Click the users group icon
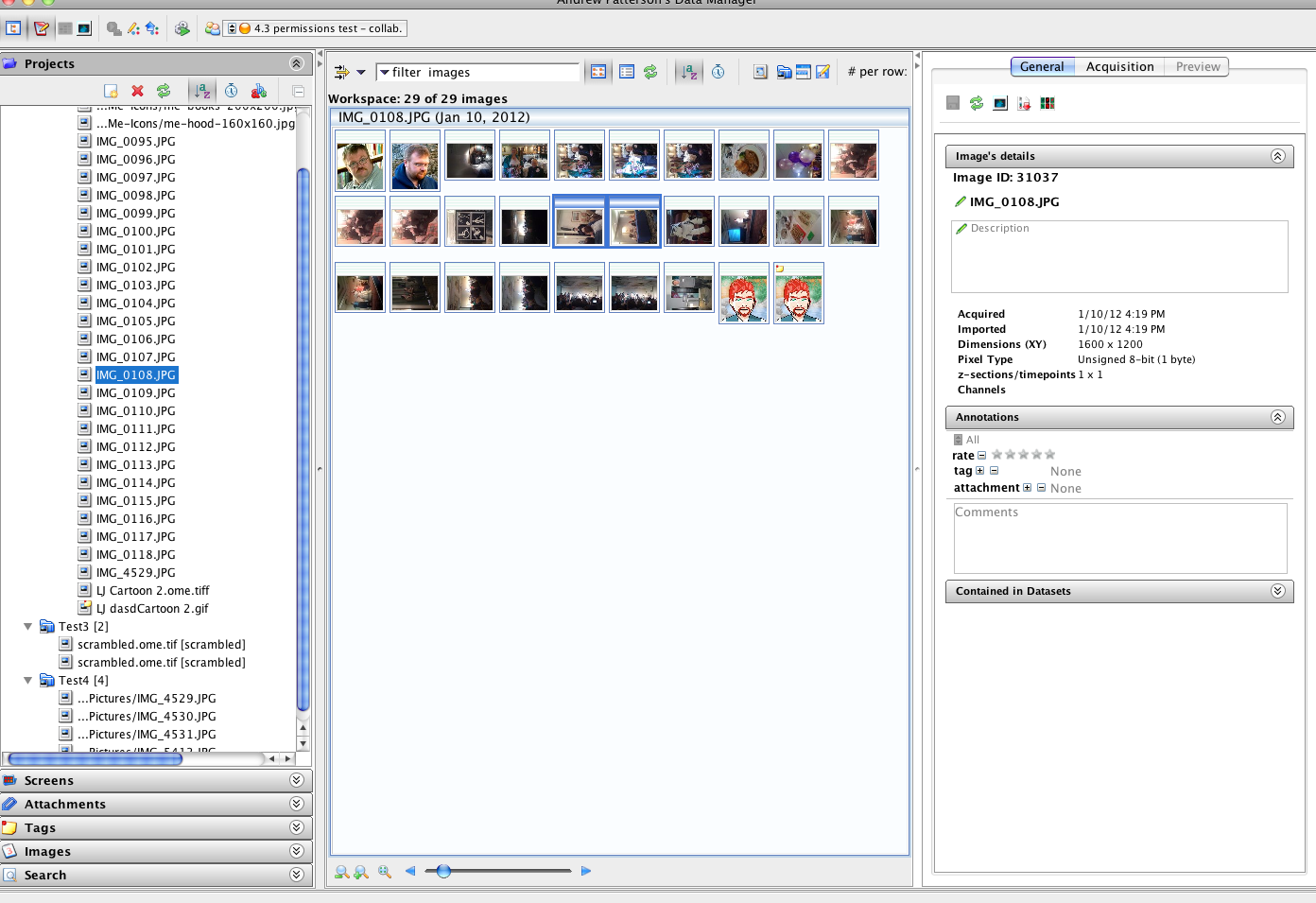The width and height of the screenshot is (1316, 903). pos(213,28)
